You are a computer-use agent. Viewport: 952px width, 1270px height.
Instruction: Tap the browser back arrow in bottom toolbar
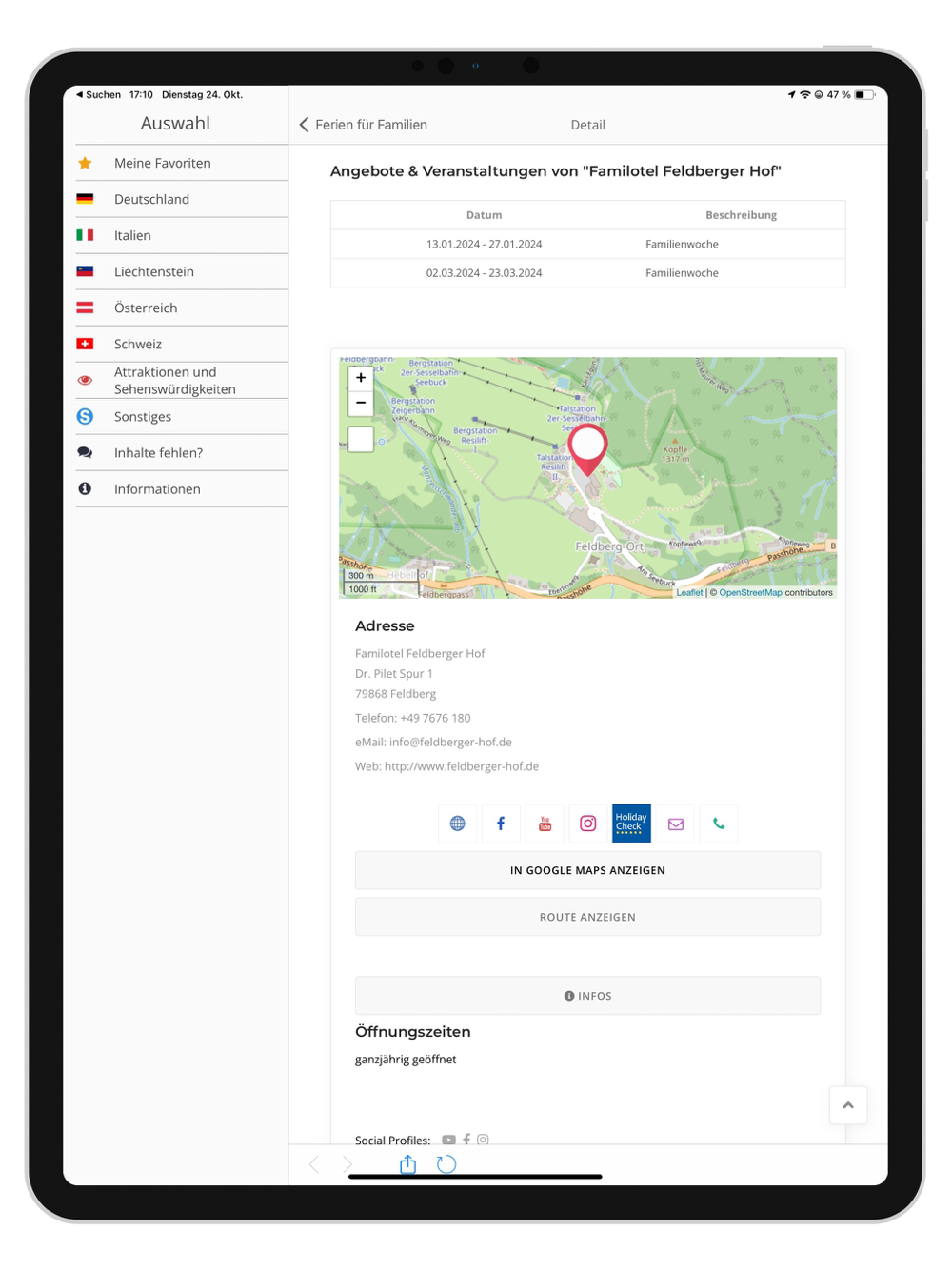(314, 1163)
